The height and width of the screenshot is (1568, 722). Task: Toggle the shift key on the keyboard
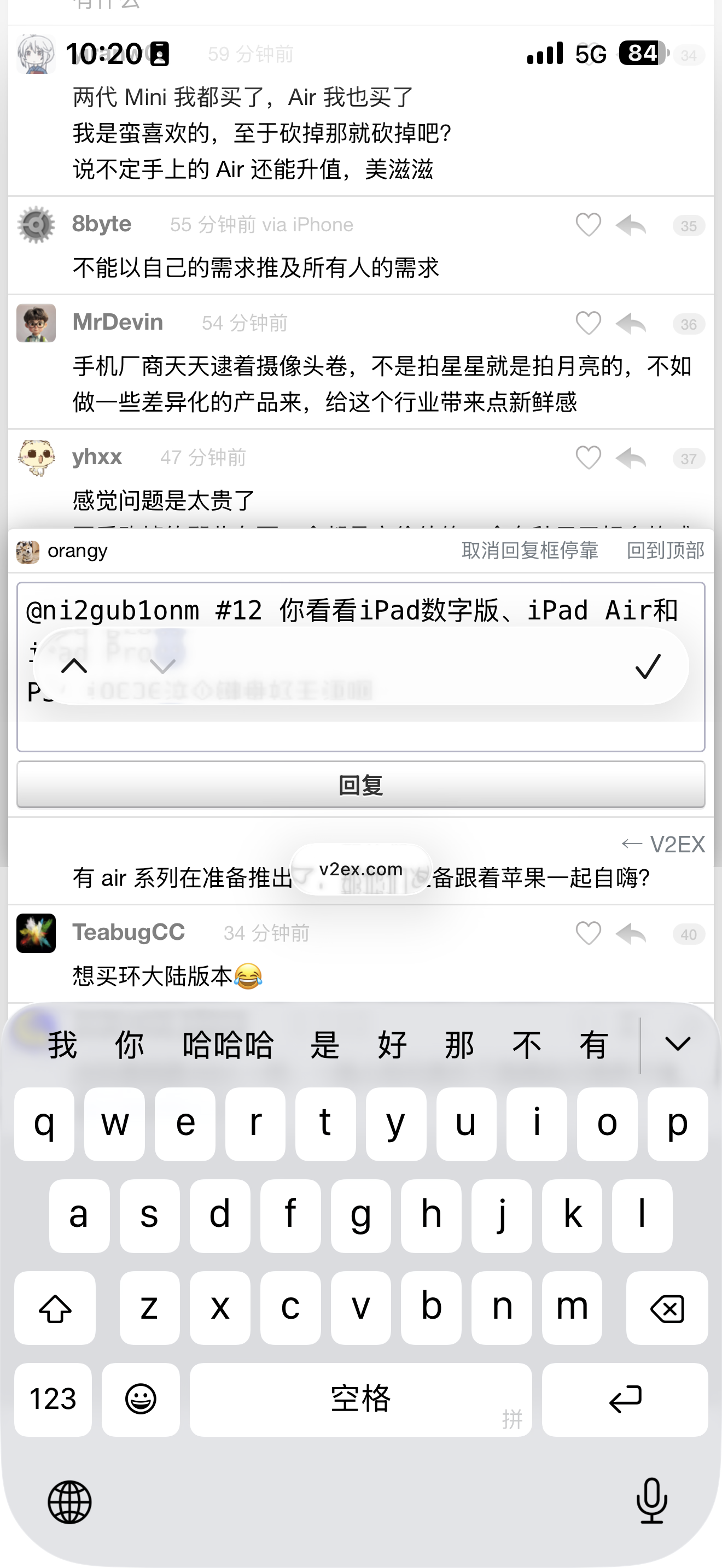point(55,1308)
